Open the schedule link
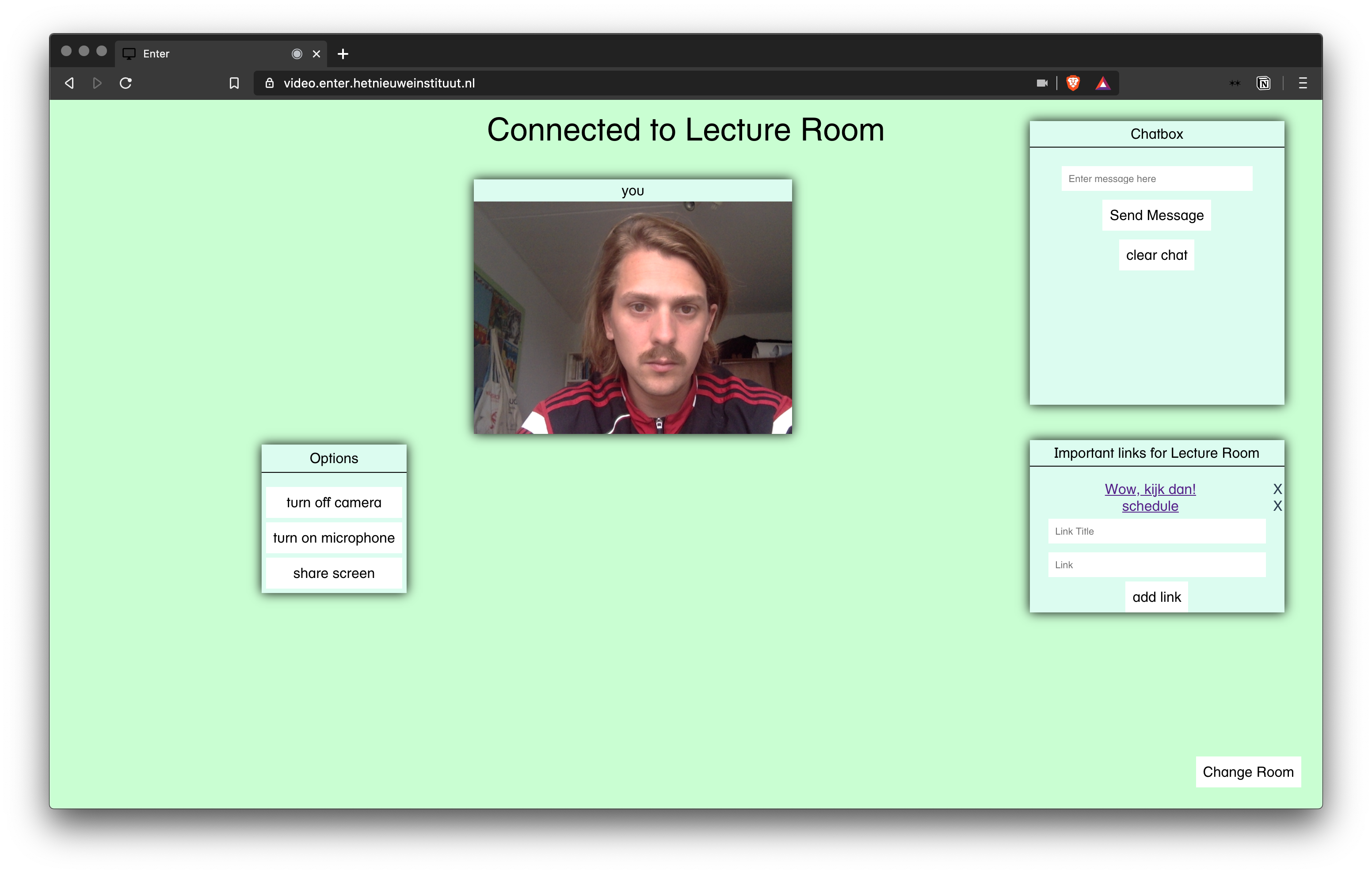Screen dimensions: 1372x874 1150,506
